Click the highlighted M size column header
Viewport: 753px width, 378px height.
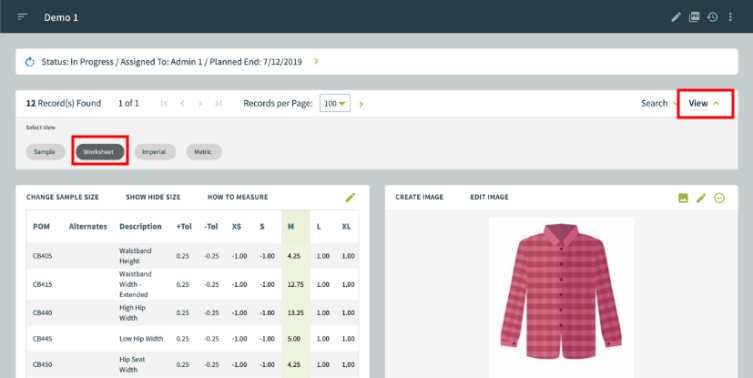click(291, 226)
